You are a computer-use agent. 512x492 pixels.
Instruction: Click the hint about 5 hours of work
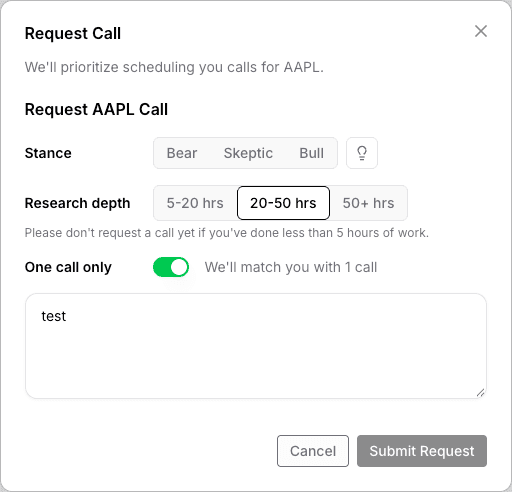[x=227, y=233]
